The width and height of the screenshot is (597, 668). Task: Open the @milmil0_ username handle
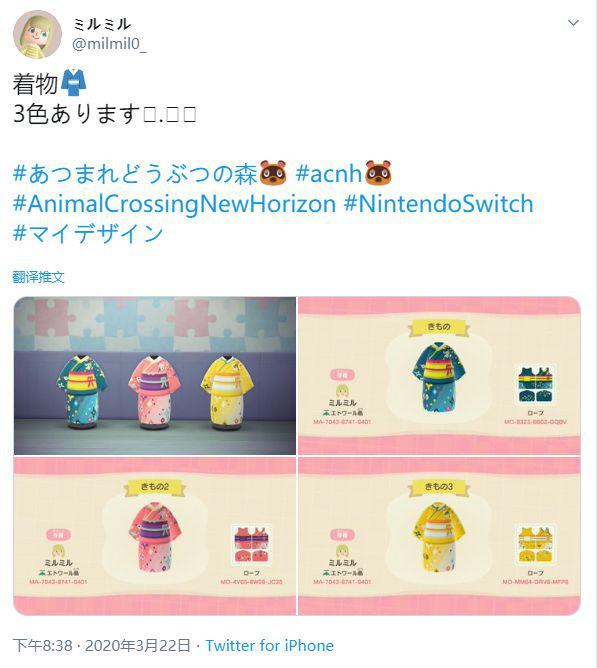[x=109, y=43]
